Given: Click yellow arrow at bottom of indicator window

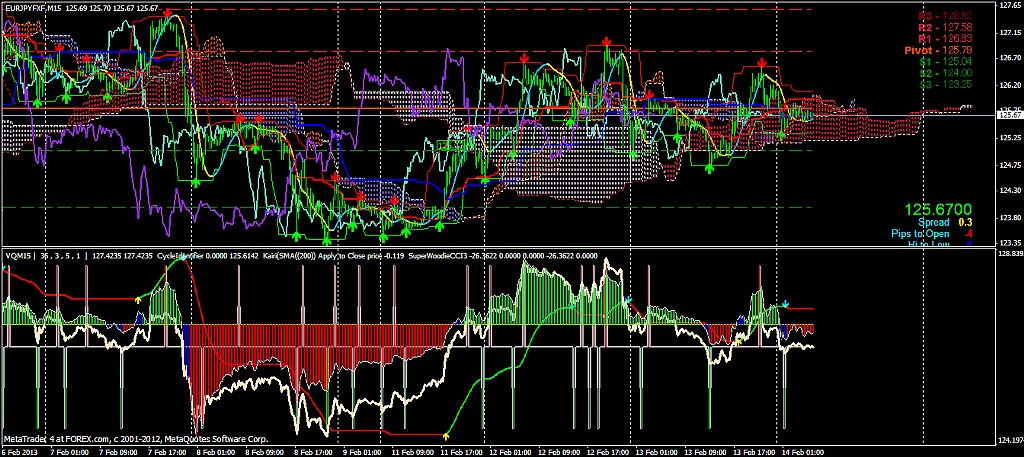Looking at the screenshot, I should 446,437.
